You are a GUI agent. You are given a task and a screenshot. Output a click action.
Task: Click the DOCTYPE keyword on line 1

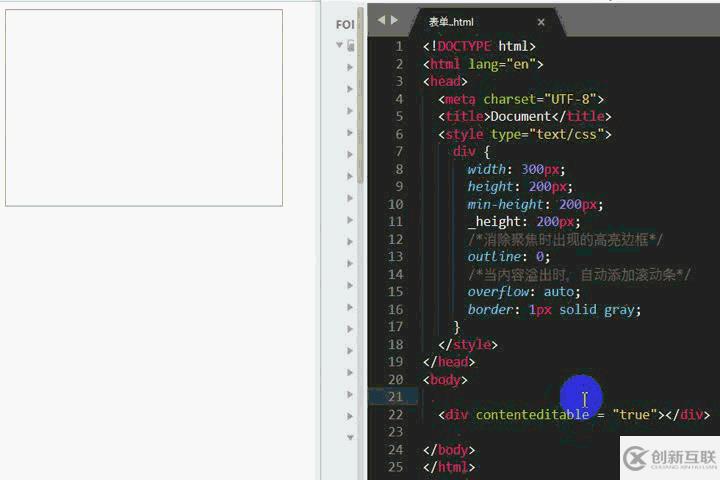(x=464, y=46)
